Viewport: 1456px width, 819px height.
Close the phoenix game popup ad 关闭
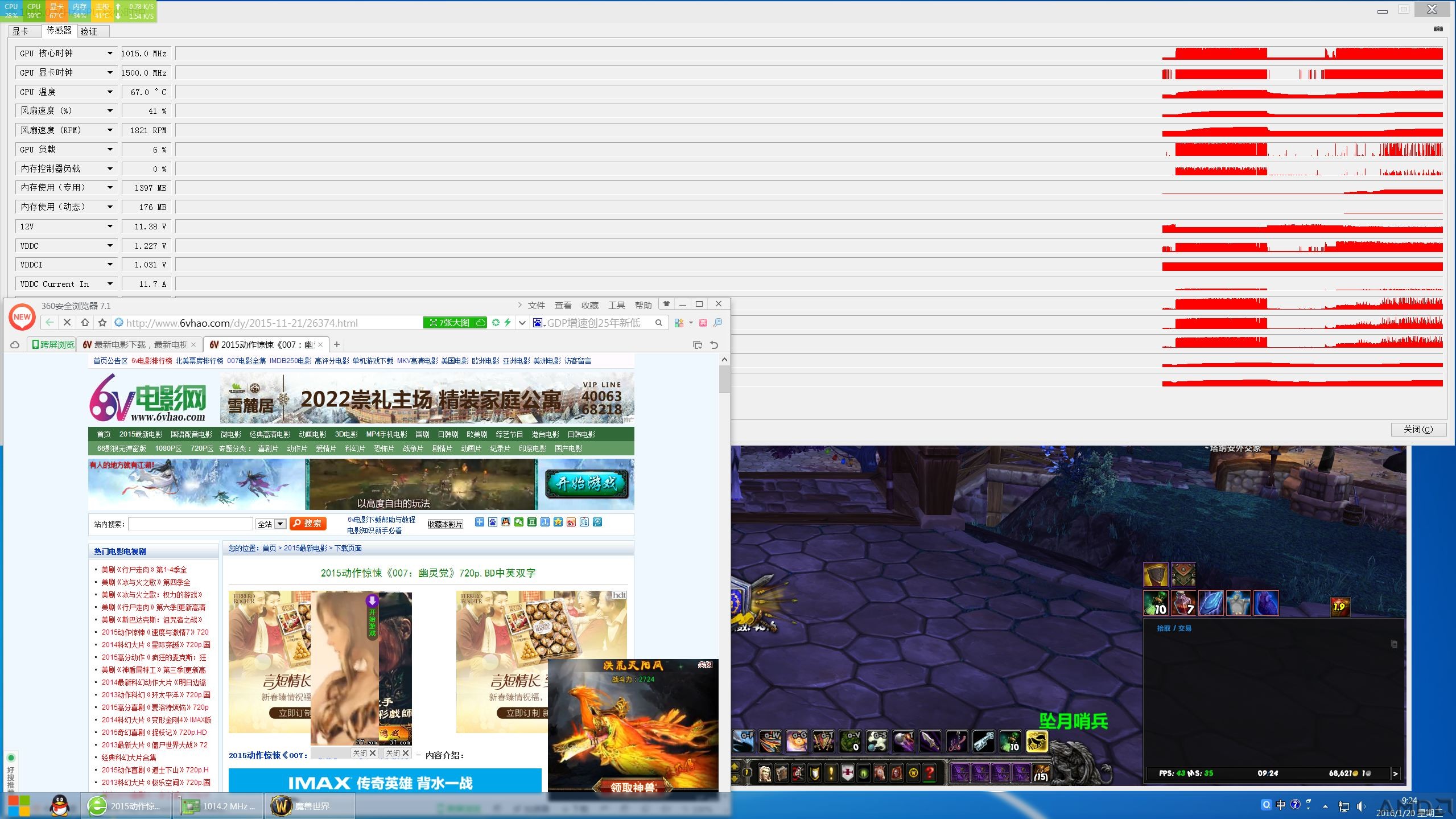click(x=705, y=665)
